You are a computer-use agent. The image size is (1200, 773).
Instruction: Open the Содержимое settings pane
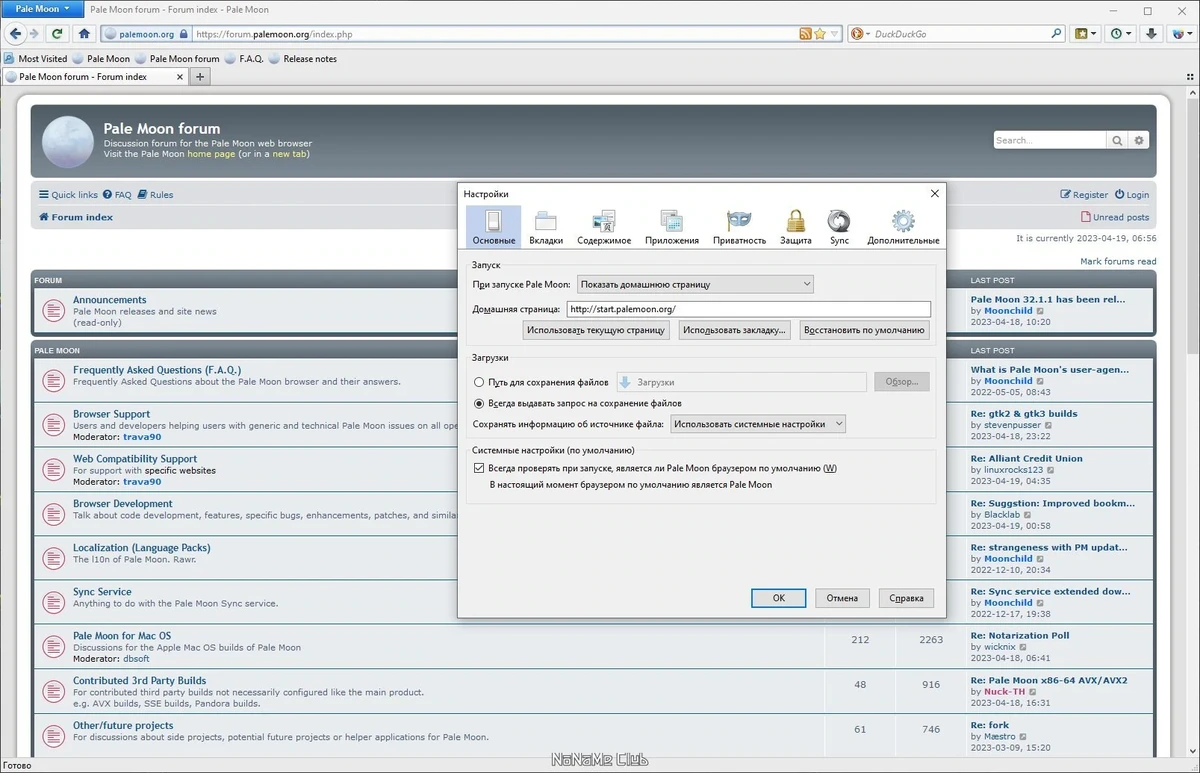pos(604,227)
